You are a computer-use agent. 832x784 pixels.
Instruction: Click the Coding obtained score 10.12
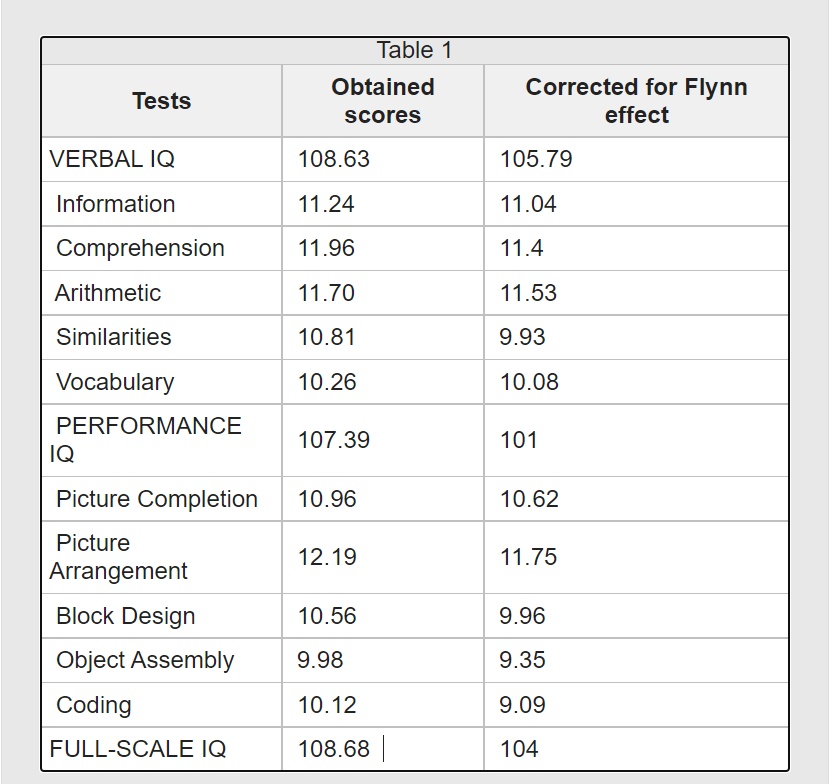tap(327, 705)
